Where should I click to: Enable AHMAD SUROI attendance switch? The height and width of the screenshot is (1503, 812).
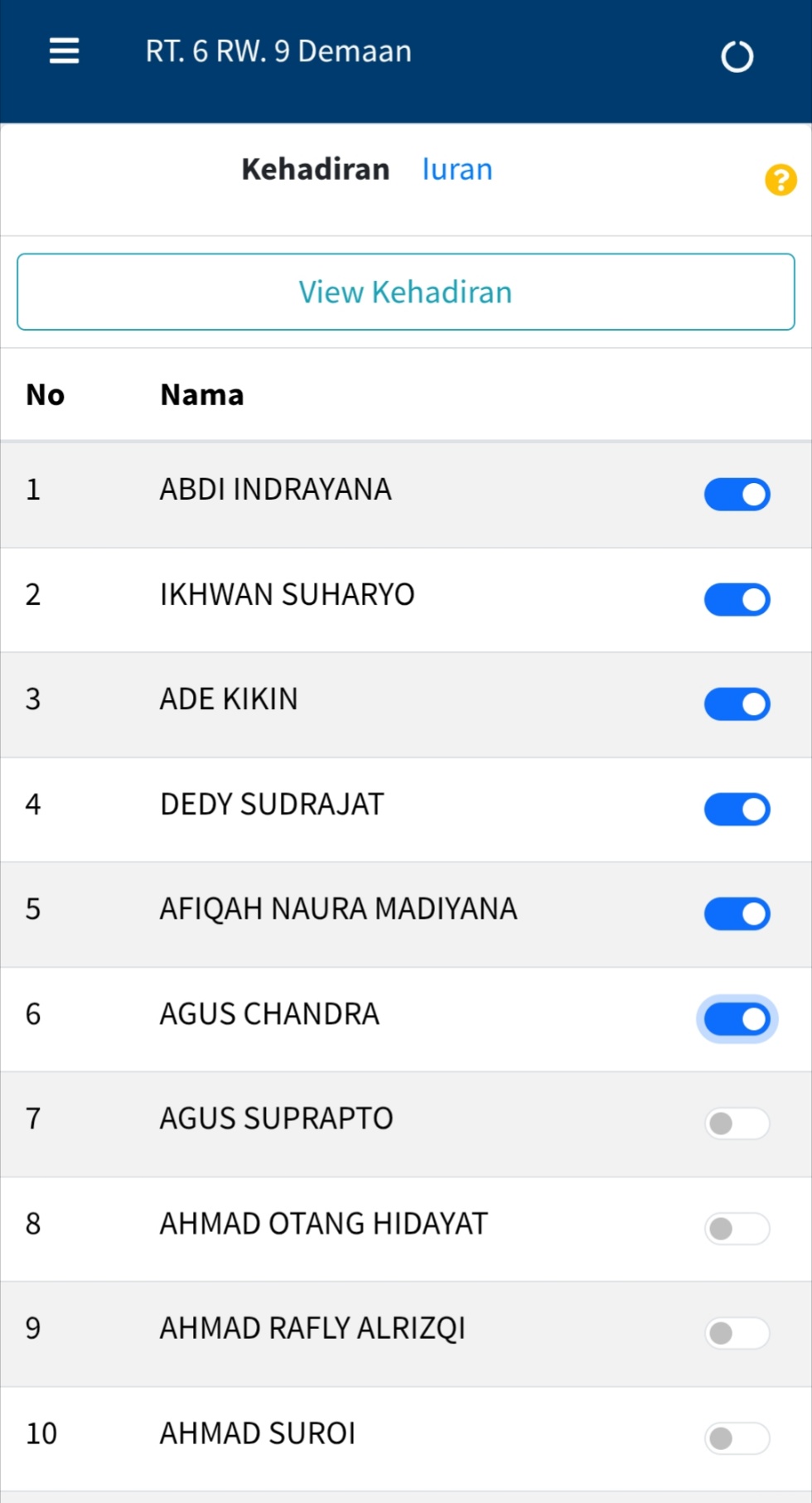[737, 1438]
